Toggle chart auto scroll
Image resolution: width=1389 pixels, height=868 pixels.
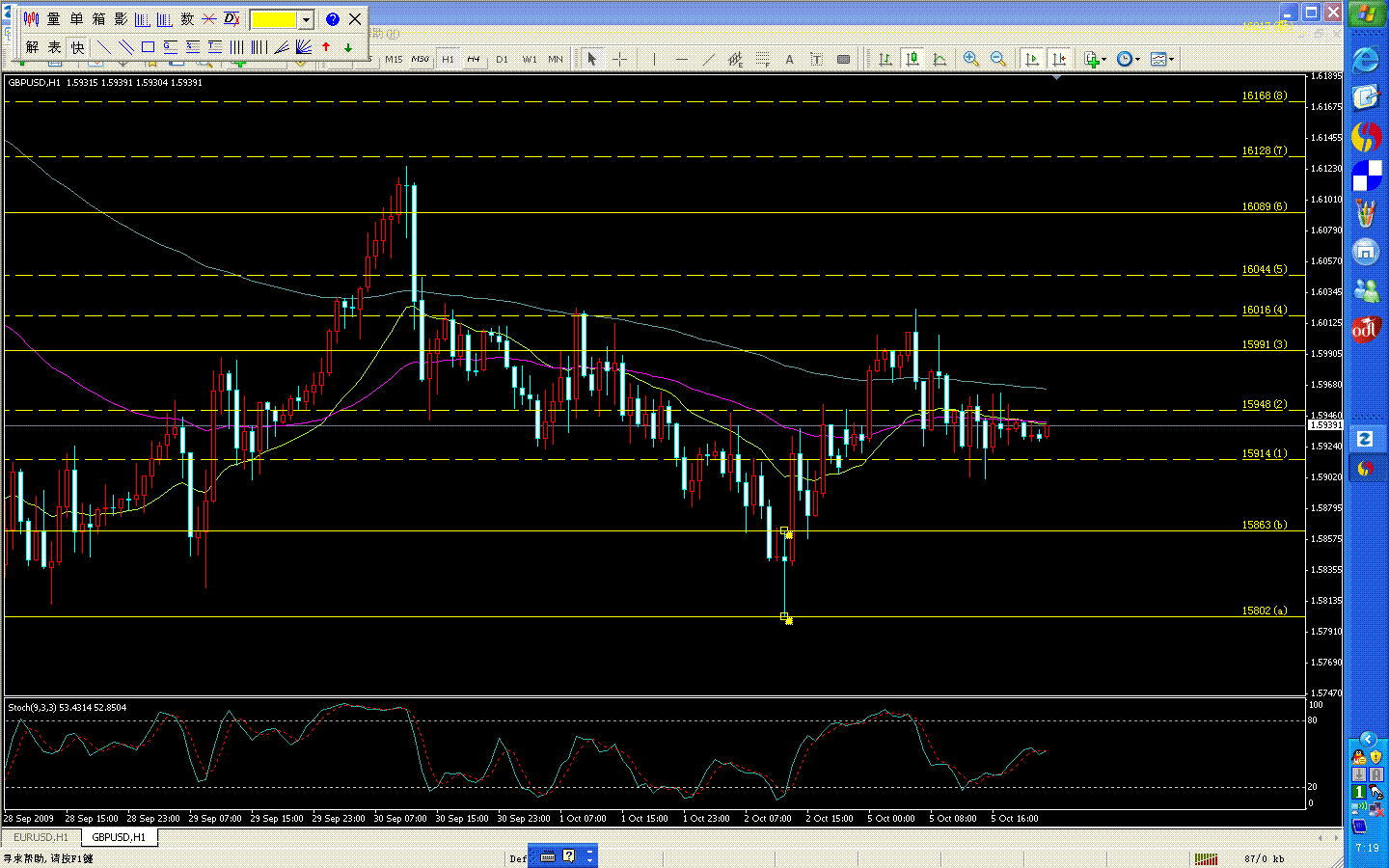click(x=1032, y=59)
